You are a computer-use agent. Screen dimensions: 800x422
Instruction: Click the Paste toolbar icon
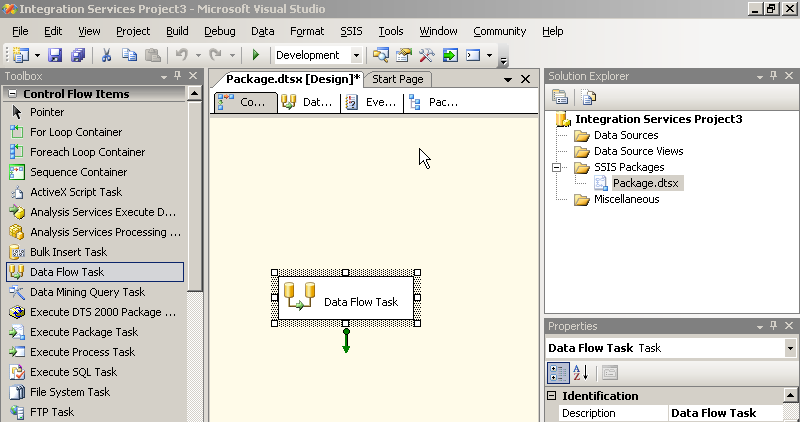[x=153, y=55]
